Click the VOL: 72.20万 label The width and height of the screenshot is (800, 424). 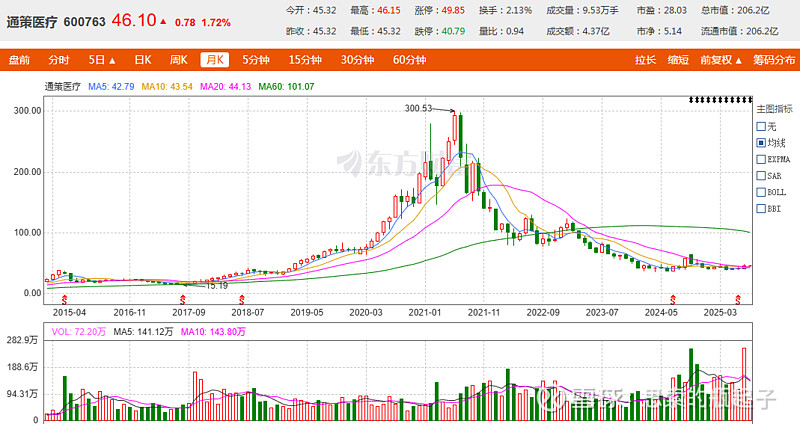click(x=79, y=332)
